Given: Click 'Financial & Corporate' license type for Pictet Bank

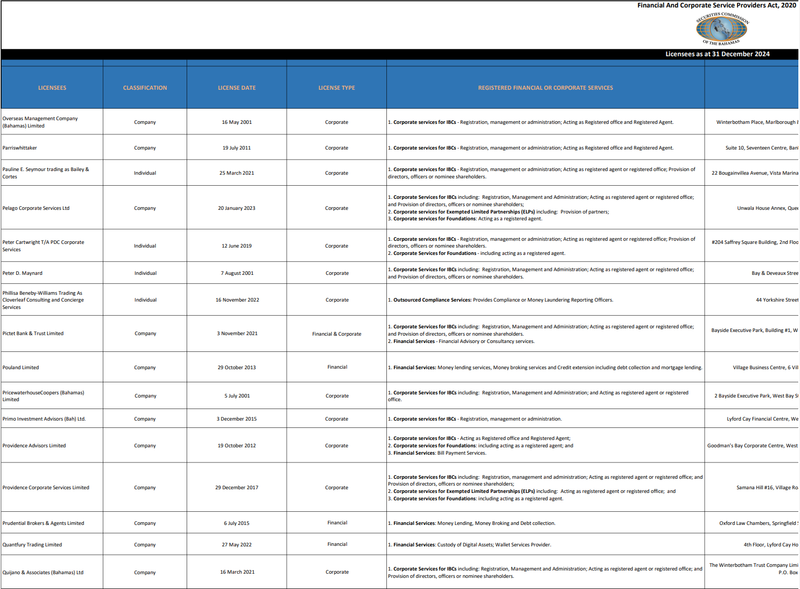Looking at the screenshot, I should (x=337, y=334).
